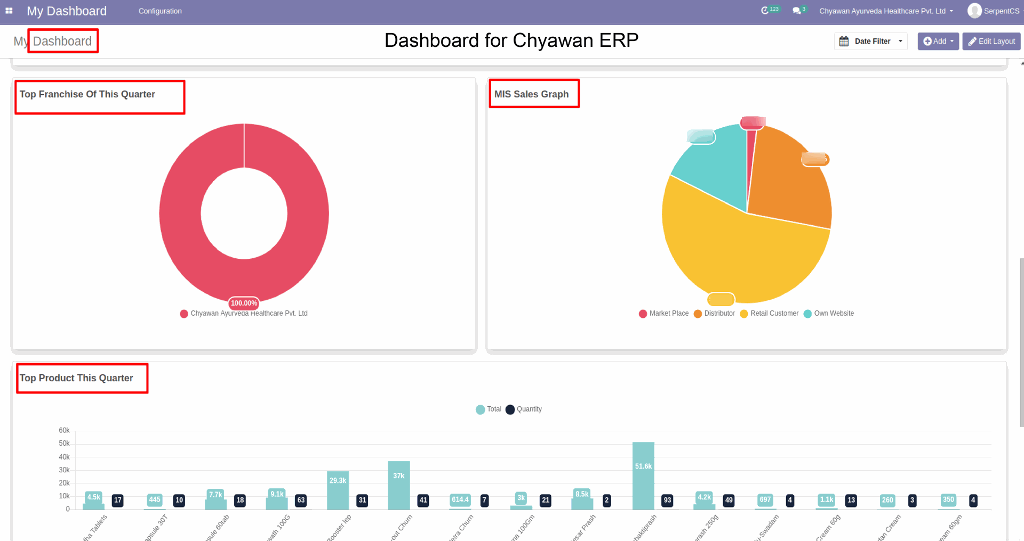Click the Edit Layout button
Screen dimensions: 1024x541
[991, 41]
